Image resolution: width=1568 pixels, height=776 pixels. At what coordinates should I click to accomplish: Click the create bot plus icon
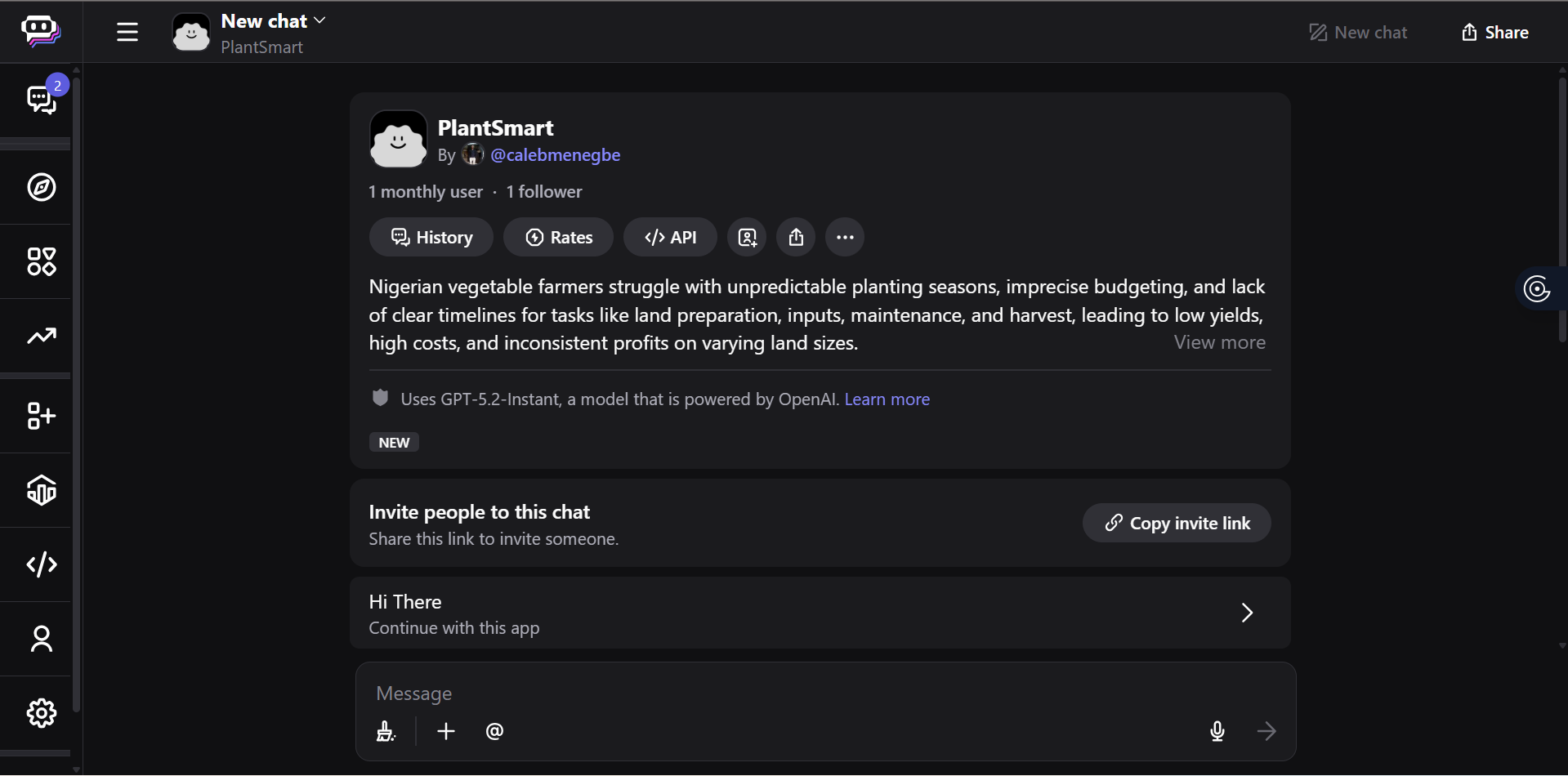41,416
